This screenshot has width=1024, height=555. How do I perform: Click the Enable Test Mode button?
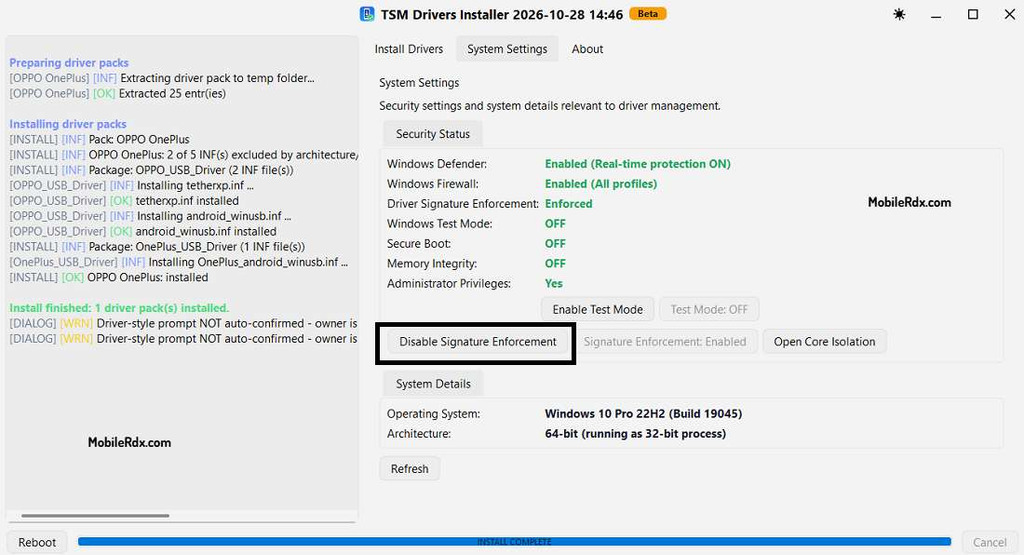click(x=598, y=309)
